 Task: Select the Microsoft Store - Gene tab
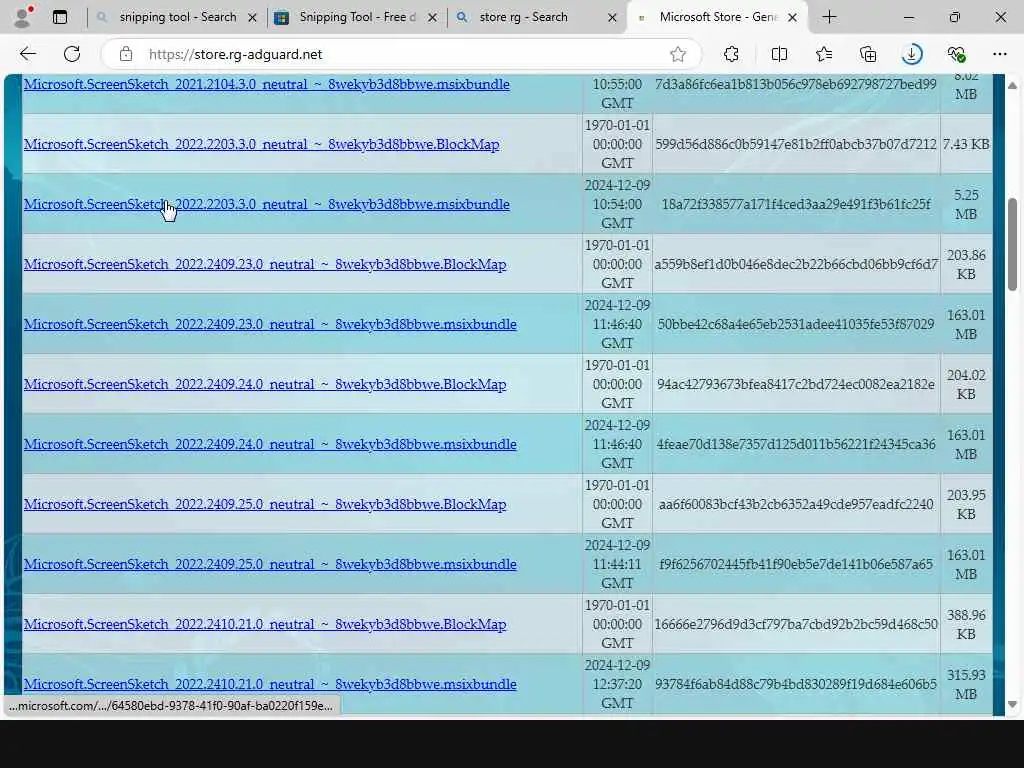(x=718, y=17)
